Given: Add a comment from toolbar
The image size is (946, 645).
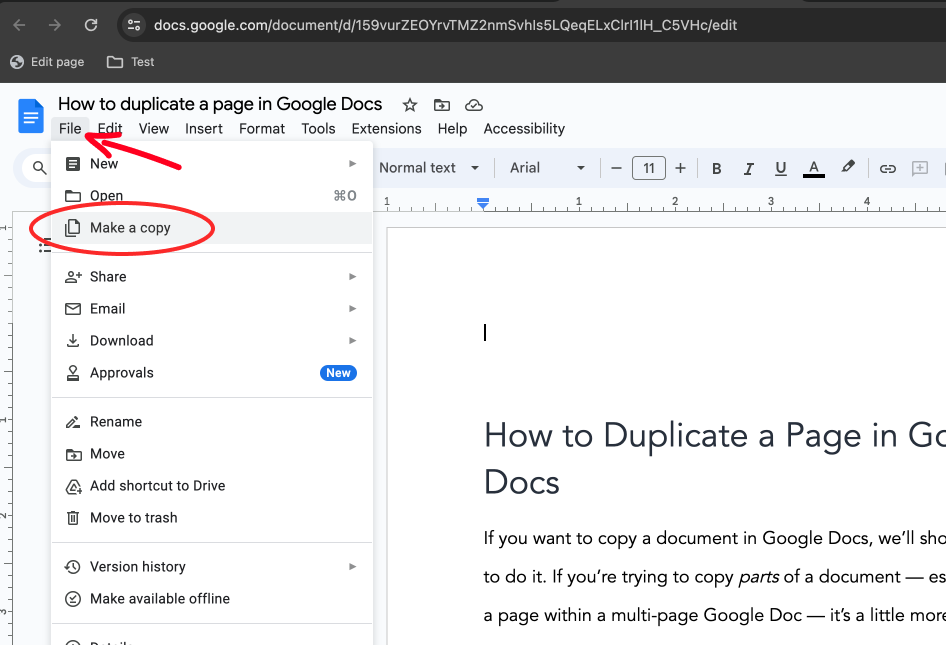Looking at the screenshot, I should point(919,168).
